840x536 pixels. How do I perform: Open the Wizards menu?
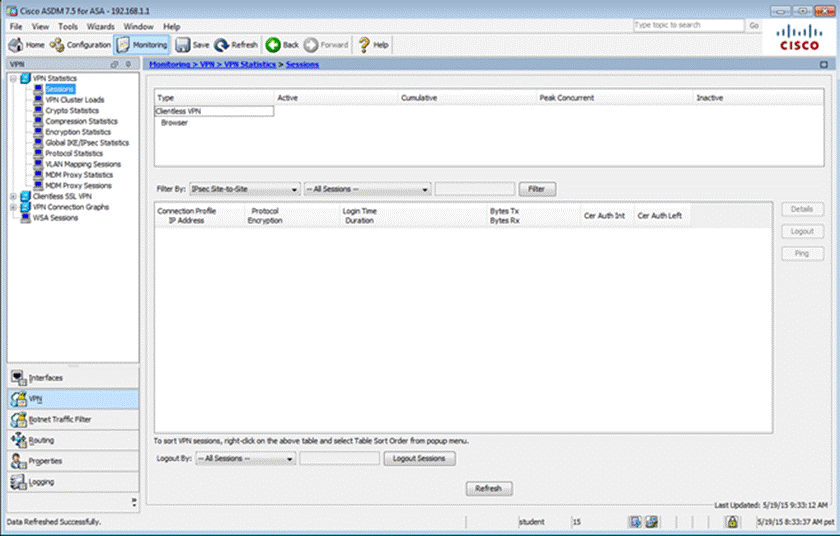pyautogui.click(x=101, y=26)
